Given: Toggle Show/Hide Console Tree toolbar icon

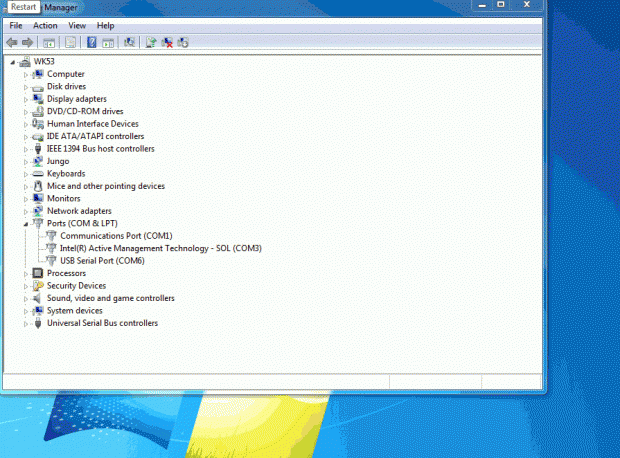Looking at the screenshot, I should 49,42.
